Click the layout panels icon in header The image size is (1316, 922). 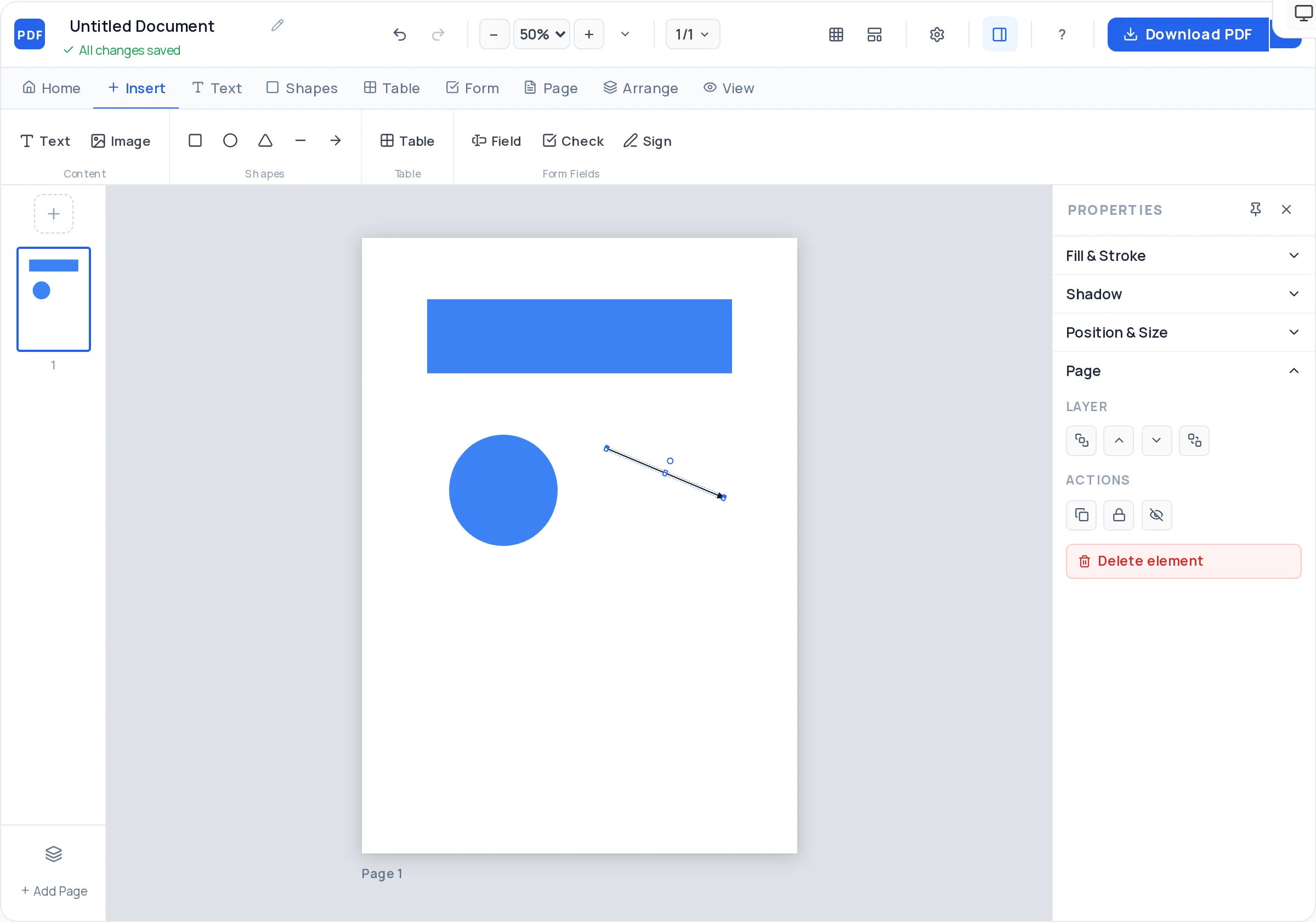[x=875, y=35]
